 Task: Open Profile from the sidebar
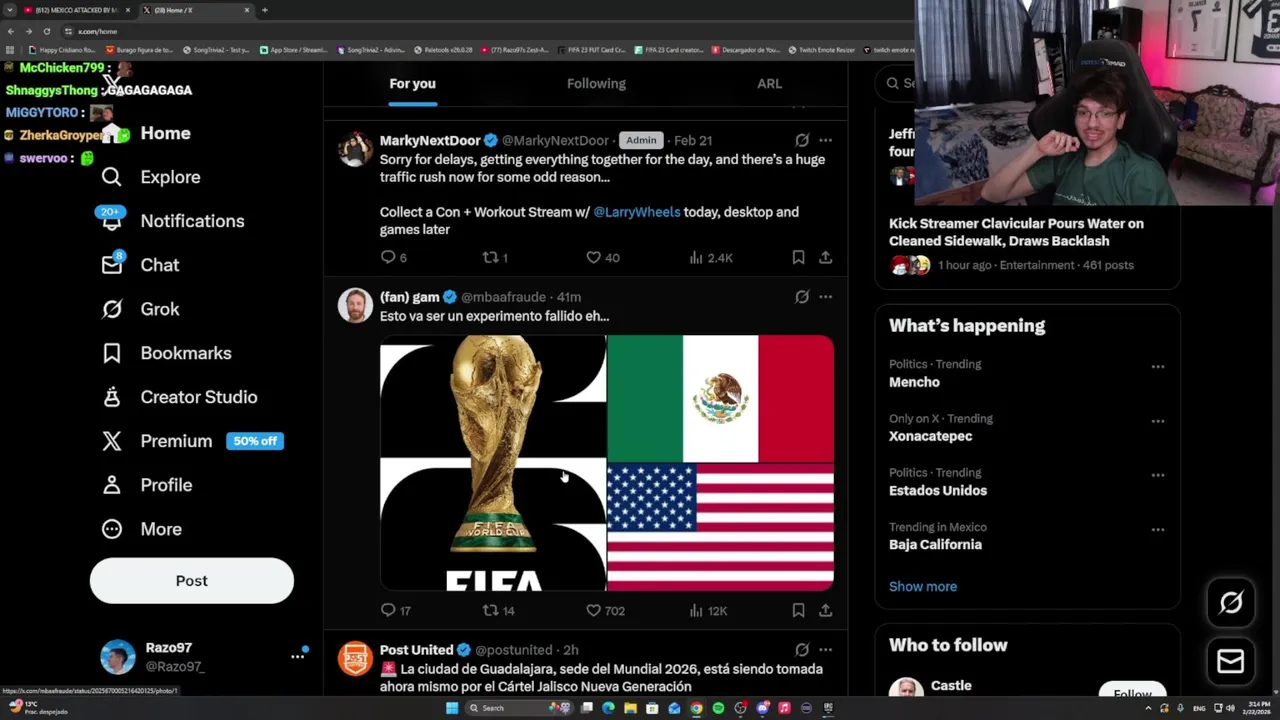pyautogui.click(x=146, y=485)
